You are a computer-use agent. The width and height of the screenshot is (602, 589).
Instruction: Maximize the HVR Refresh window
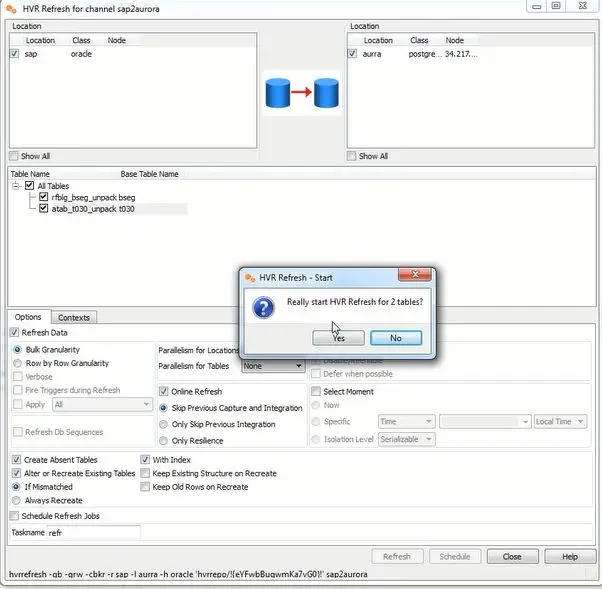click(556, 6)
